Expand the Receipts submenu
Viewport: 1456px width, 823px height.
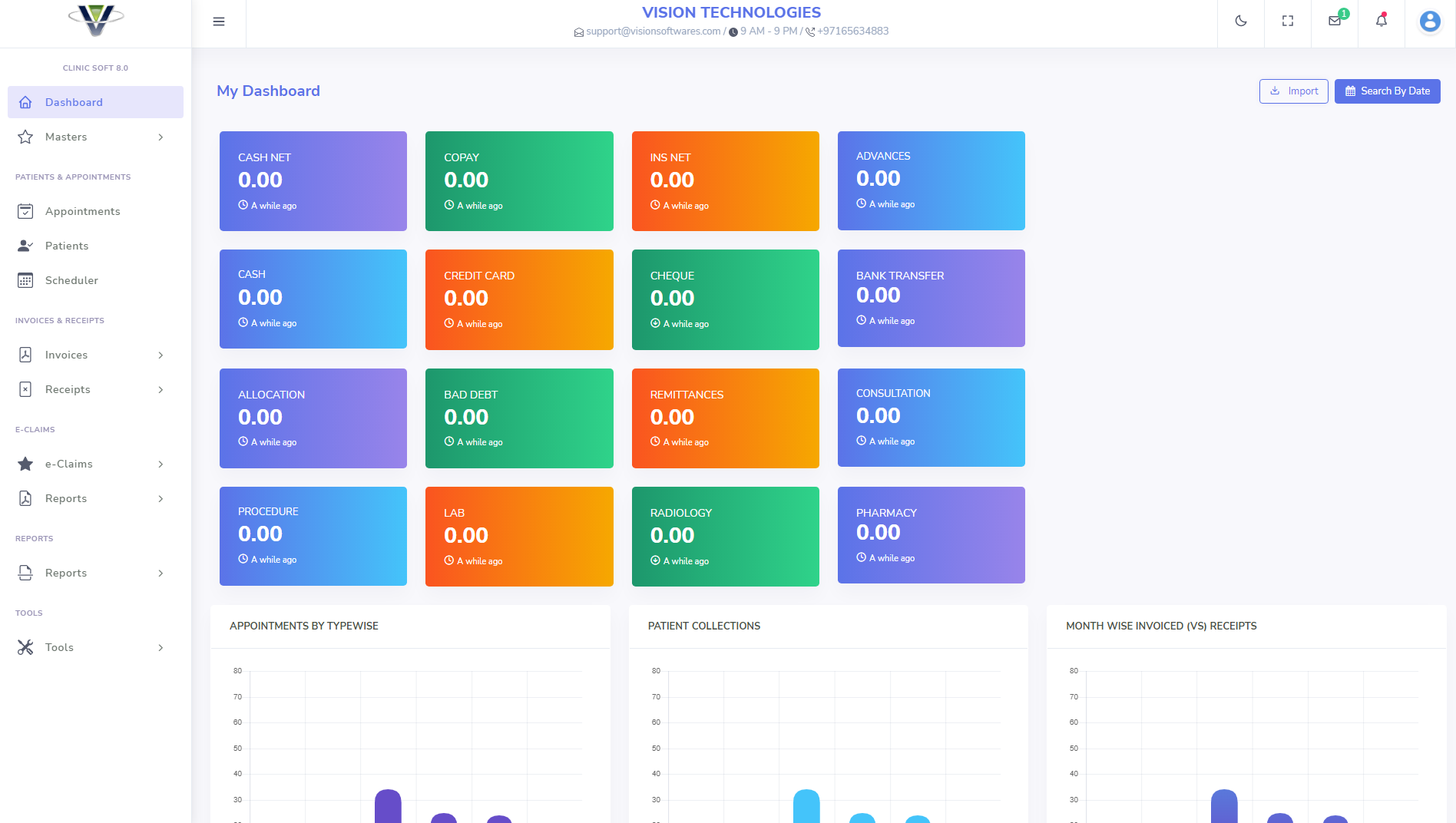[x=160, y=389]
